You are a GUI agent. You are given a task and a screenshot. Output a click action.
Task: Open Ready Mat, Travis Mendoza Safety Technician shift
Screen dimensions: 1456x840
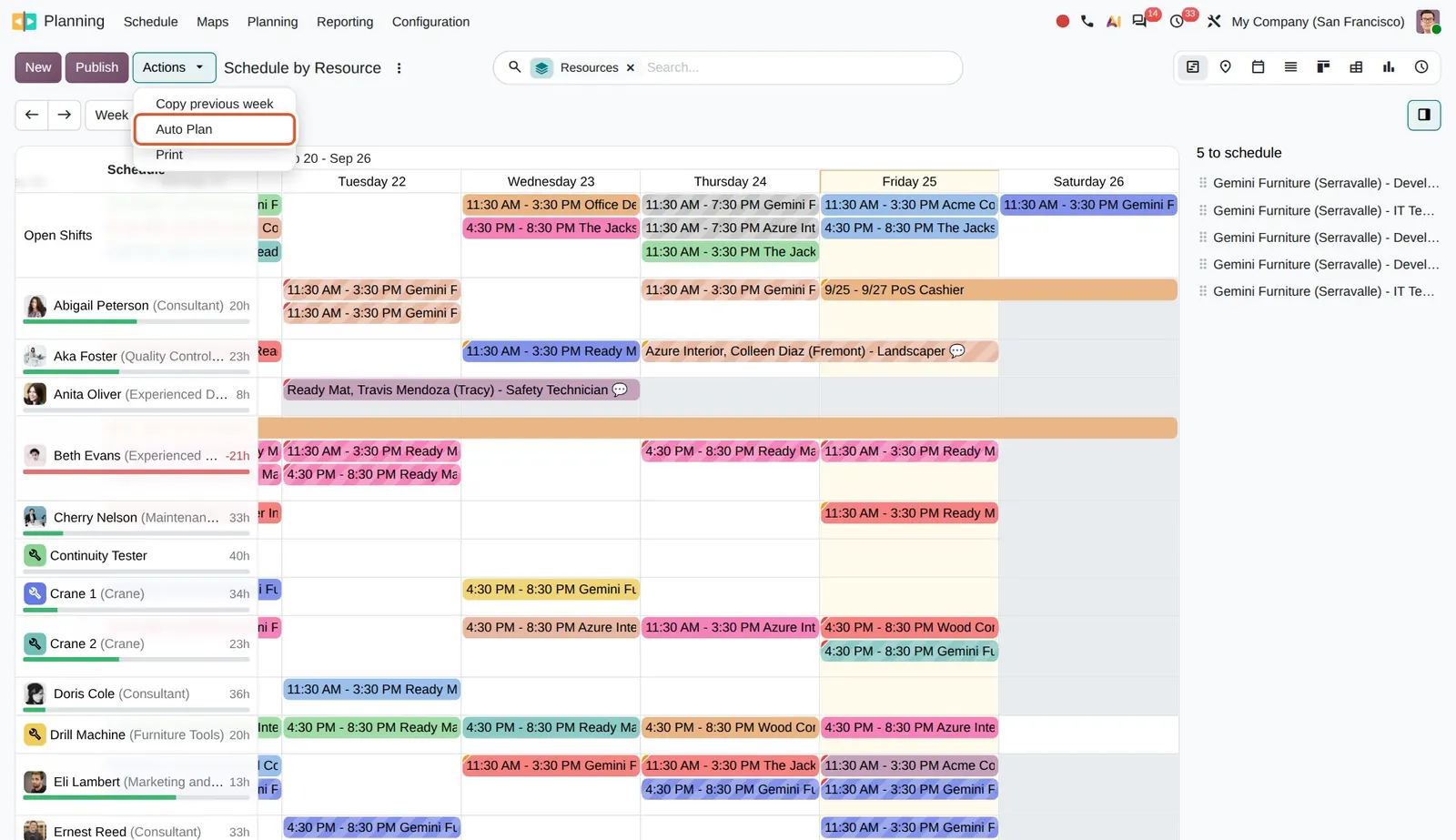pos(461,390)
